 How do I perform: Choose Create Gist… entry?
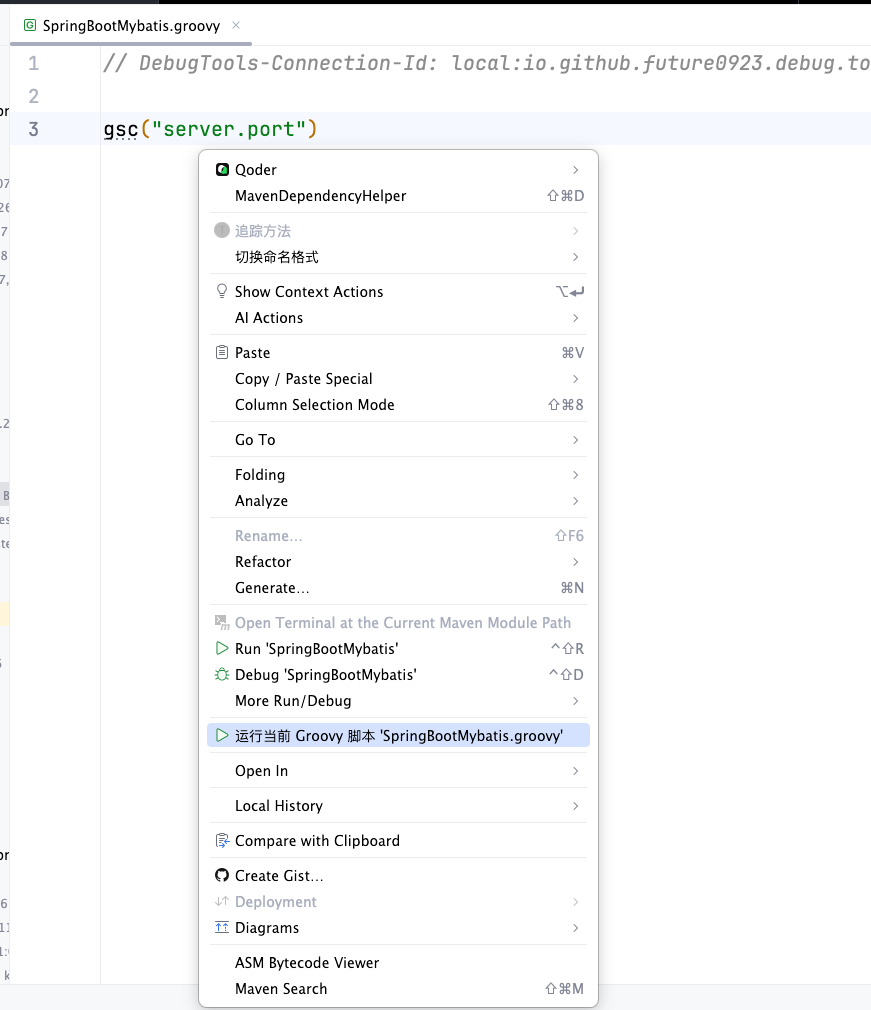pos(398,875)
